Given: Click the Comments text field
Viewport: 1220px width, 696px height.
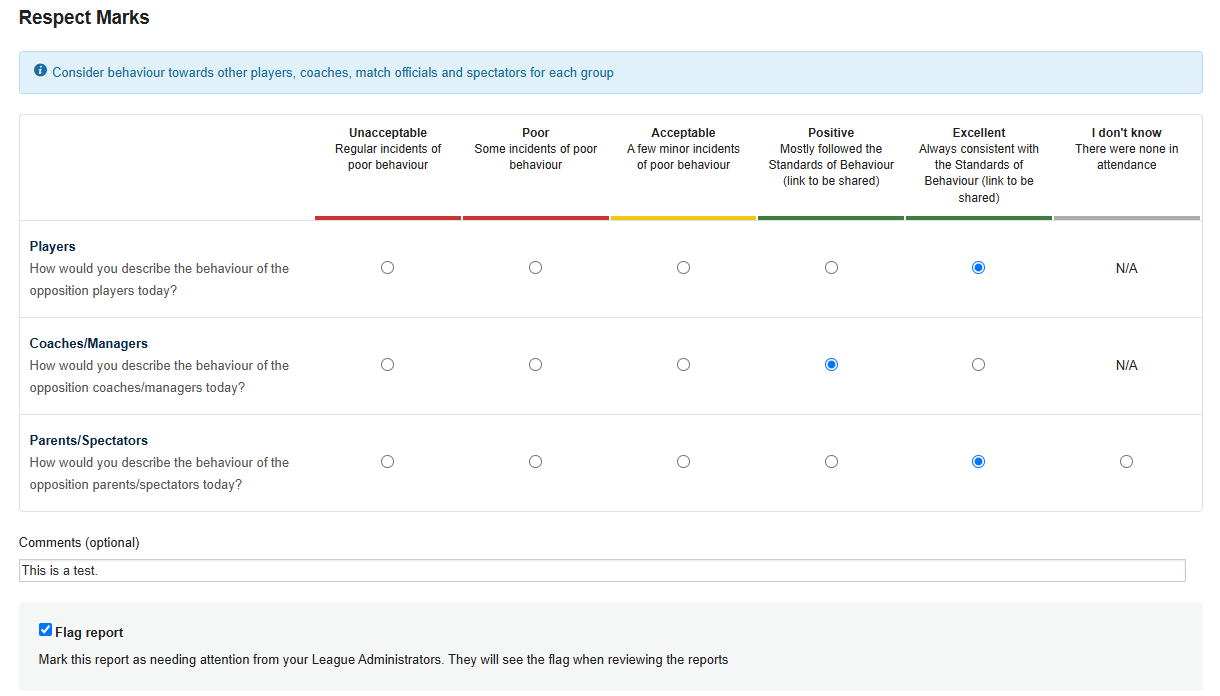Looking at the screenshot, I should pyautogui.click(x=602, y=570).
